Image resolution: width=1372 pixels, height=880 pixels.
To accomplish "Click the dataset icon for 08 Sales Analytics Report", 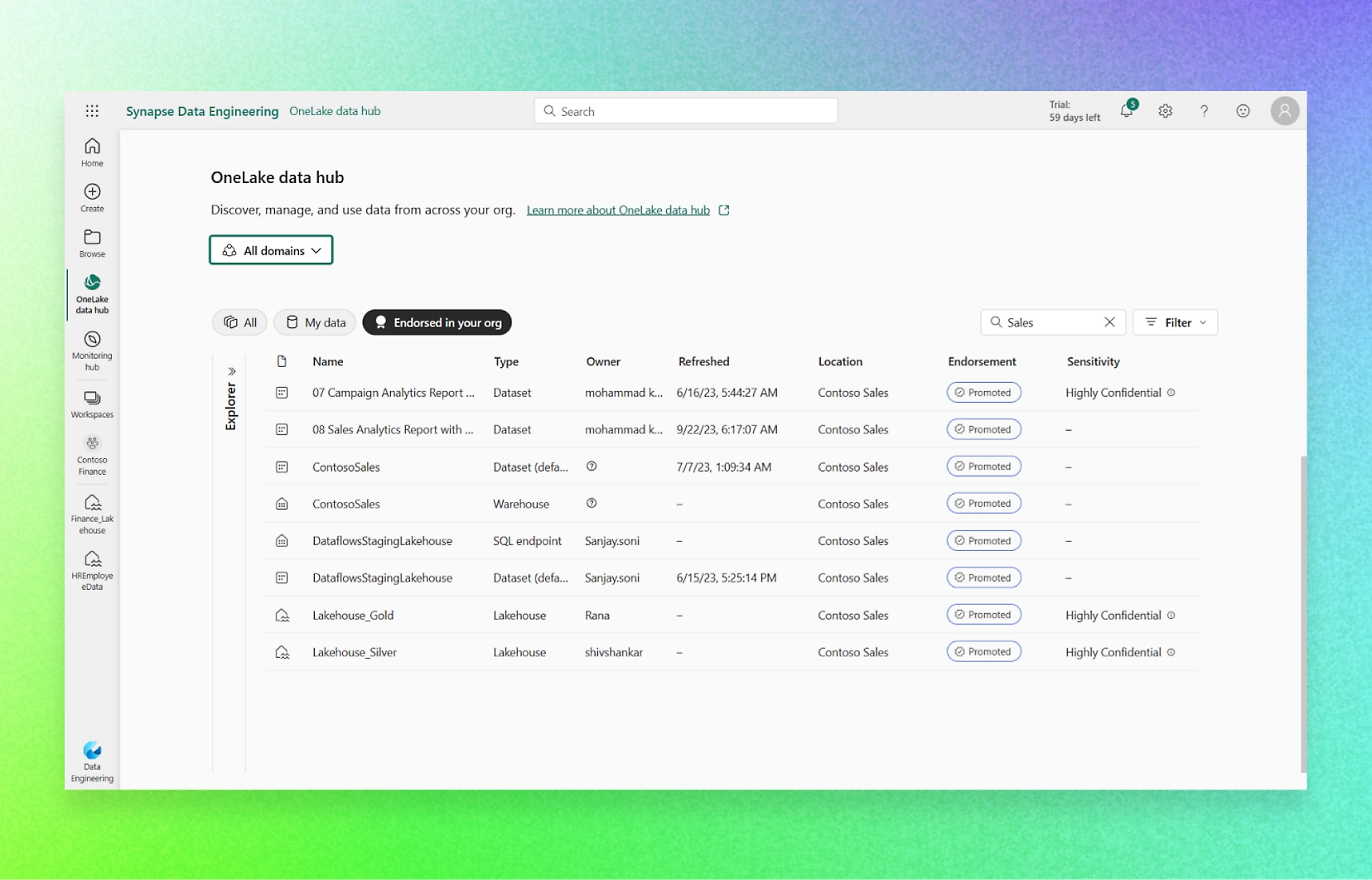I will coord(282,429).
